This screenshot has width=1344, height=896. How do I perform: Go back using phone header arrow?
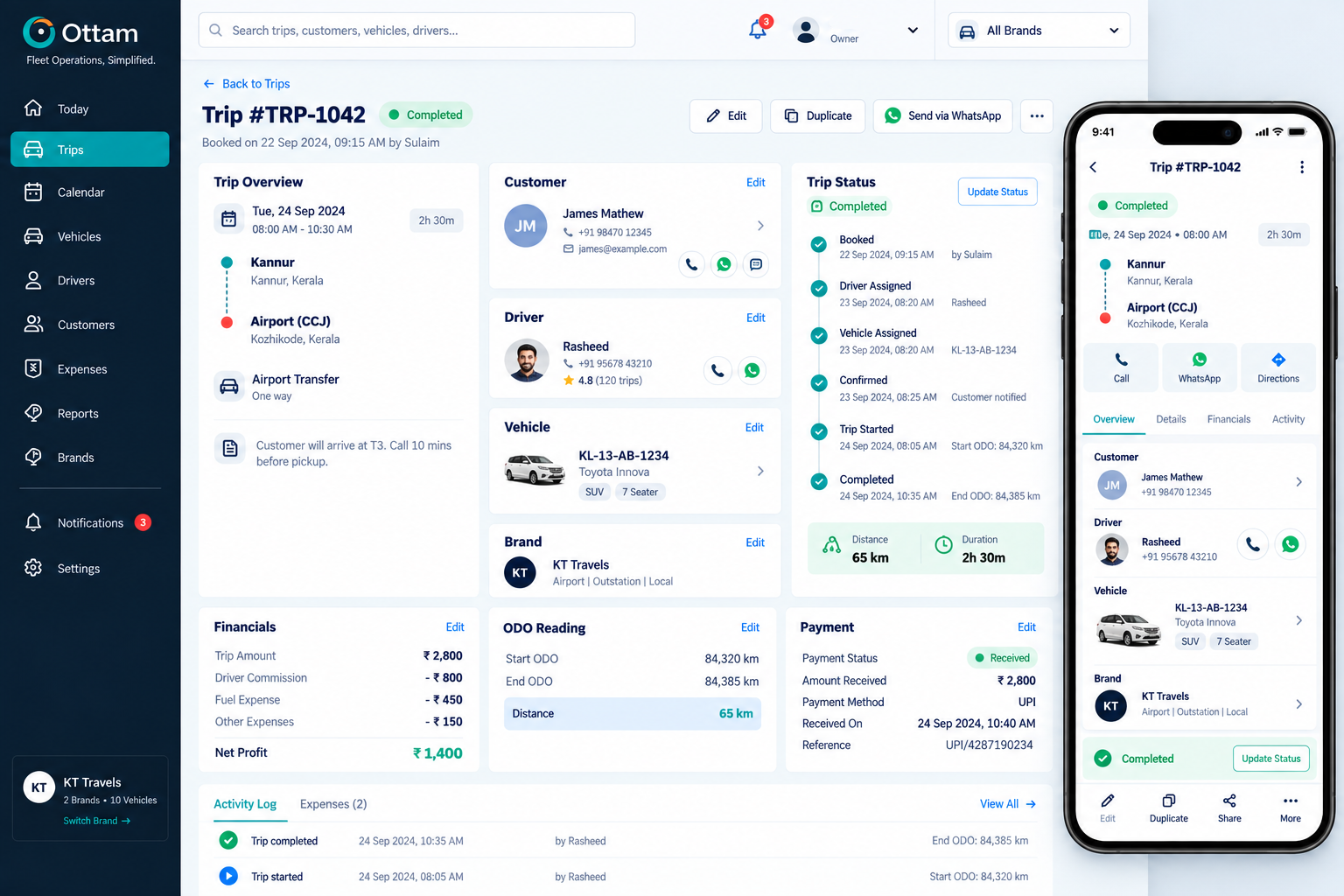click(x=1093, y=167)
